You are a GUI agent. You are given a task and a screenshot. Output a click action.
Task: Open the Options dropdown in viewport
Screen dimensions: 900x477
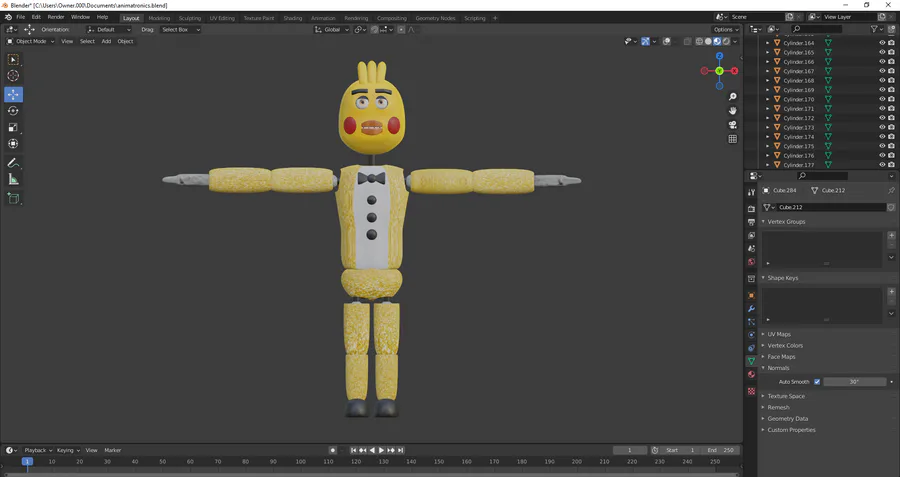point(726,29)
